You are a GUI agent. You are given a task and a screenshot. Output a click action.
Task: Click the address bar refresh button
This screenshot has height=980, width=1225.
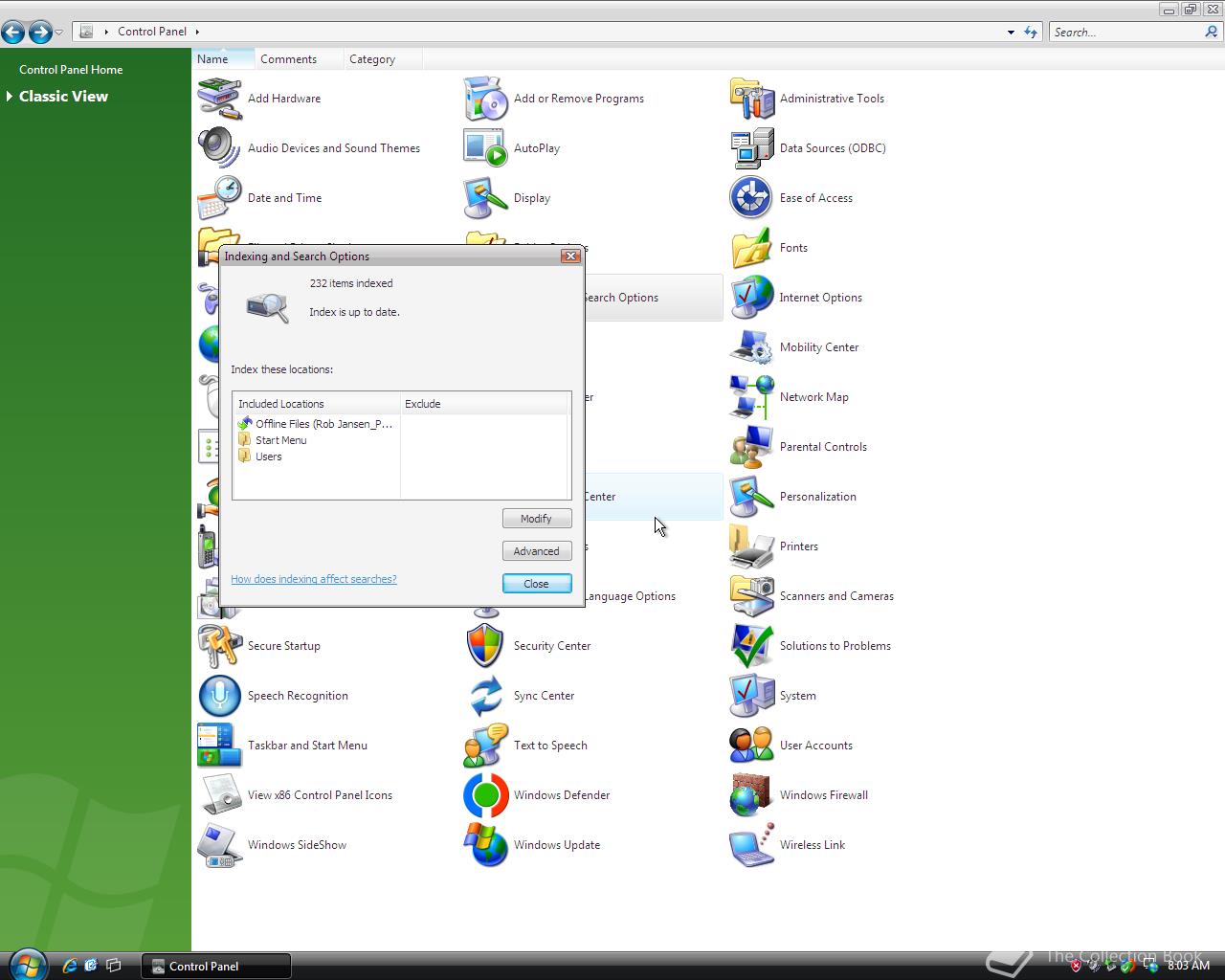coord(1031,32)
